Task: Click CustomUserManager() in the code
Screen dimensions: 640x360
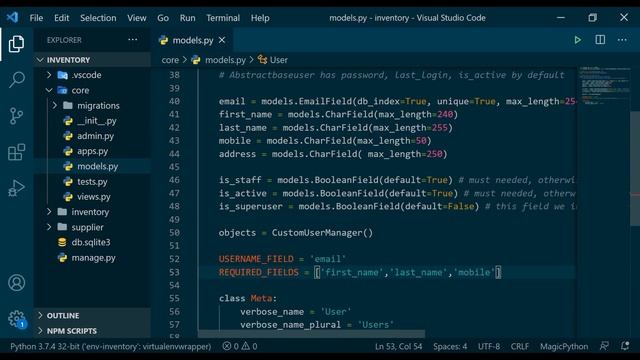Action: click(322, 233)
